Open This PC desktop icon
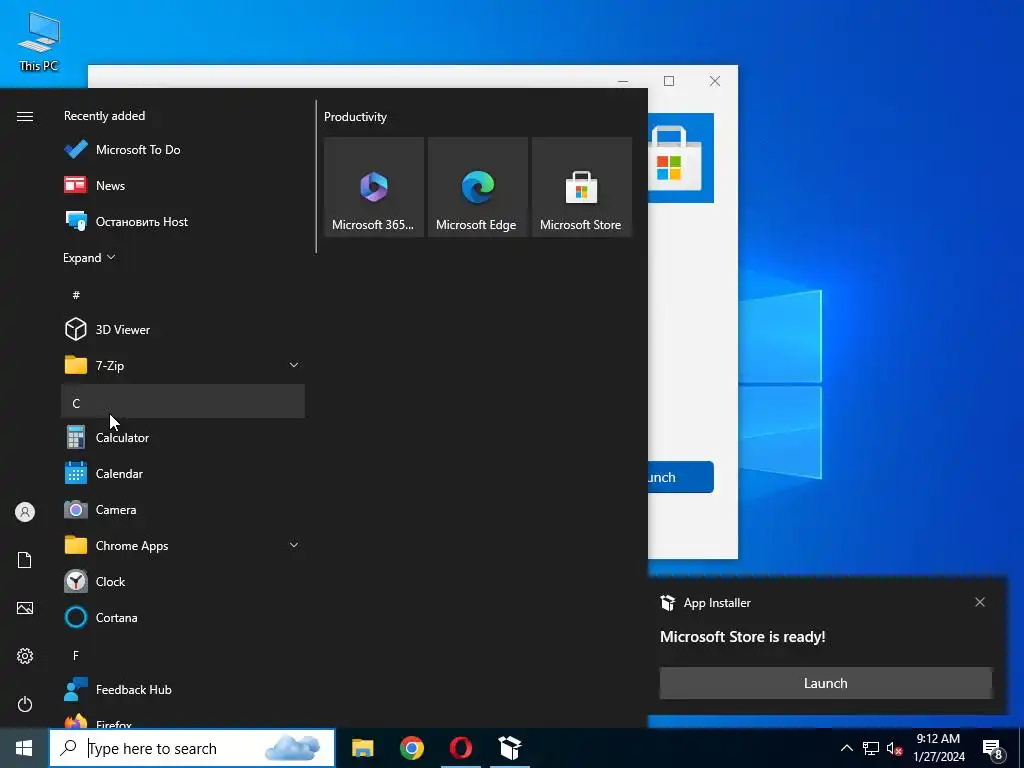Image resolution: width=1024 pixels, height=768 pixels. pyautogui.click(x=39, y=42)
